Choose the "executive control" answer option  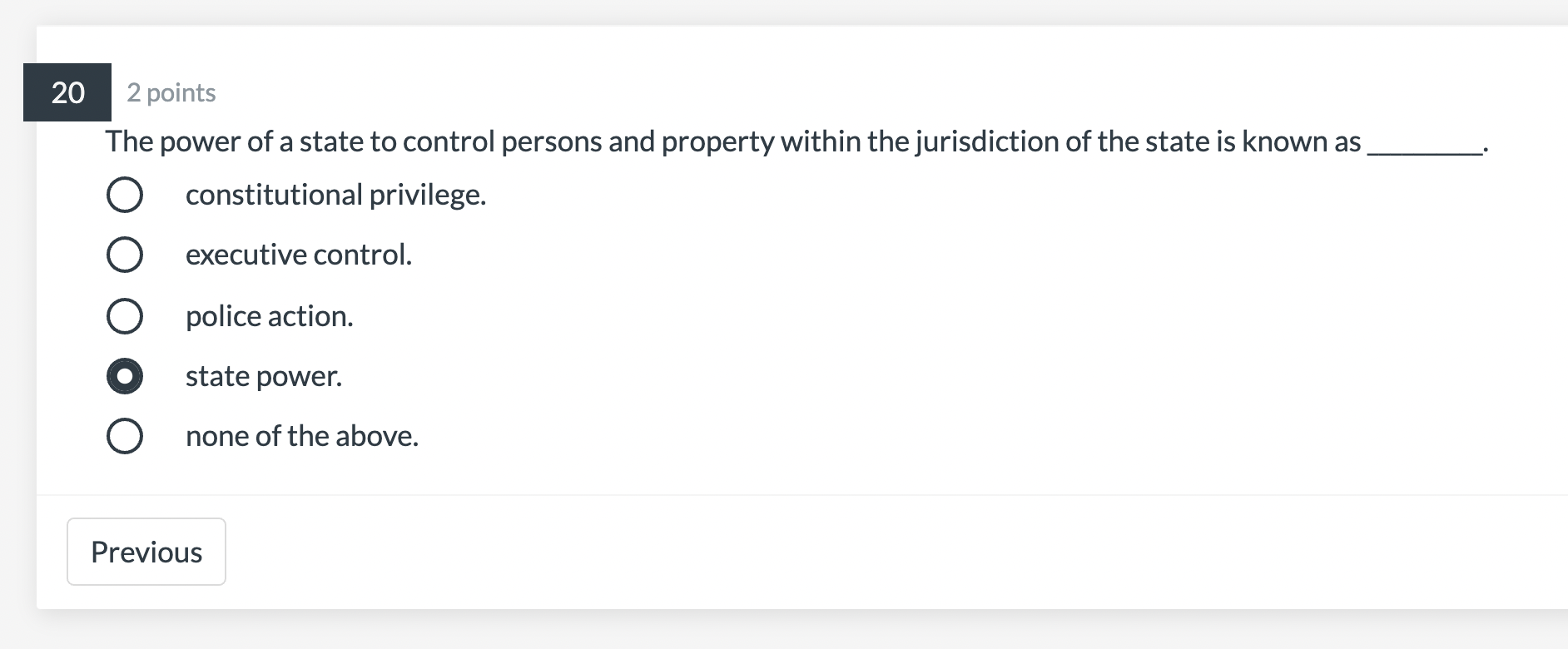pos(125,254)
